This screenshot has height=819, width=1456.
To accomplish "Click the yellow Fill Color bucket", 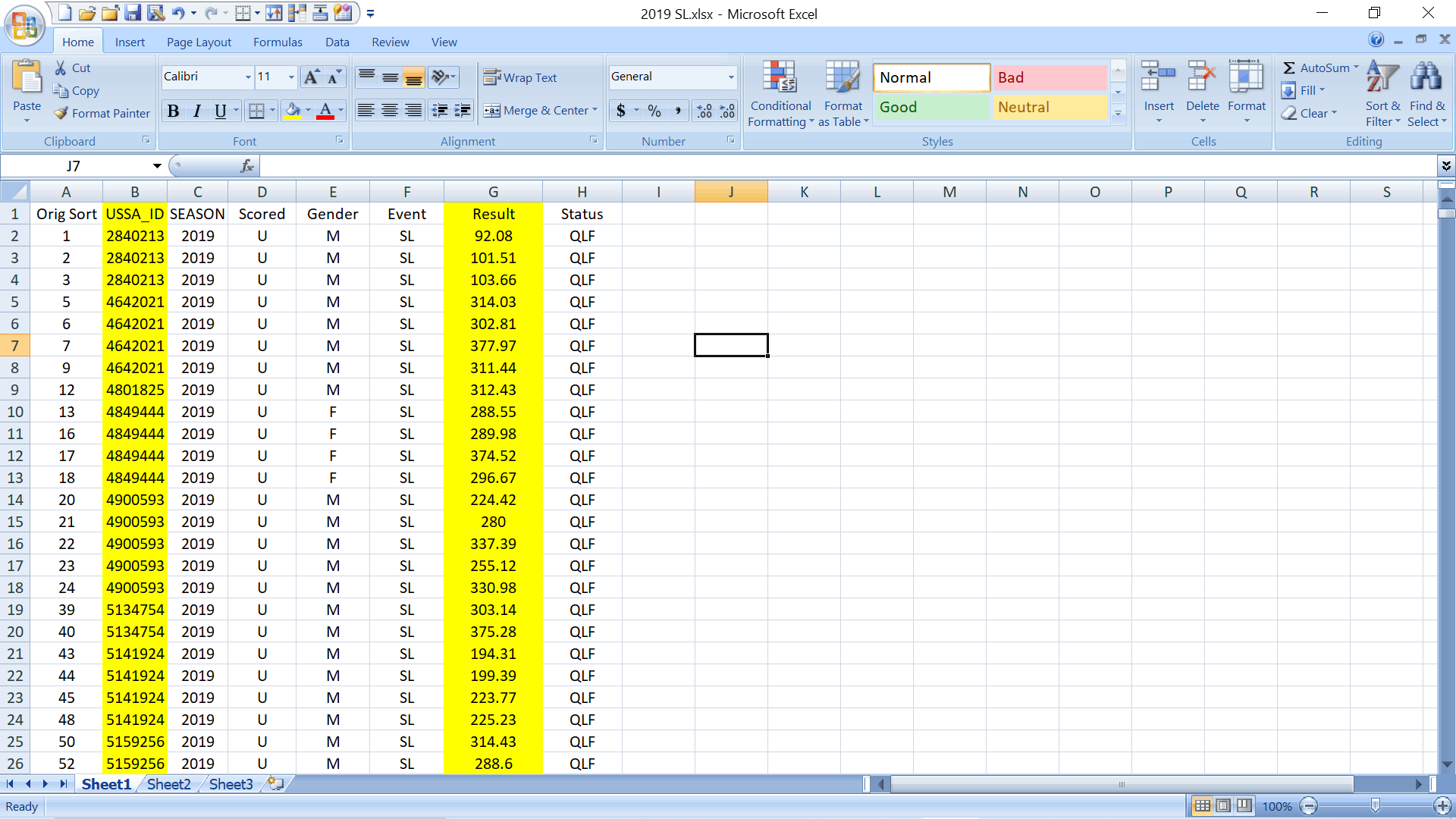I will [292, 111].
